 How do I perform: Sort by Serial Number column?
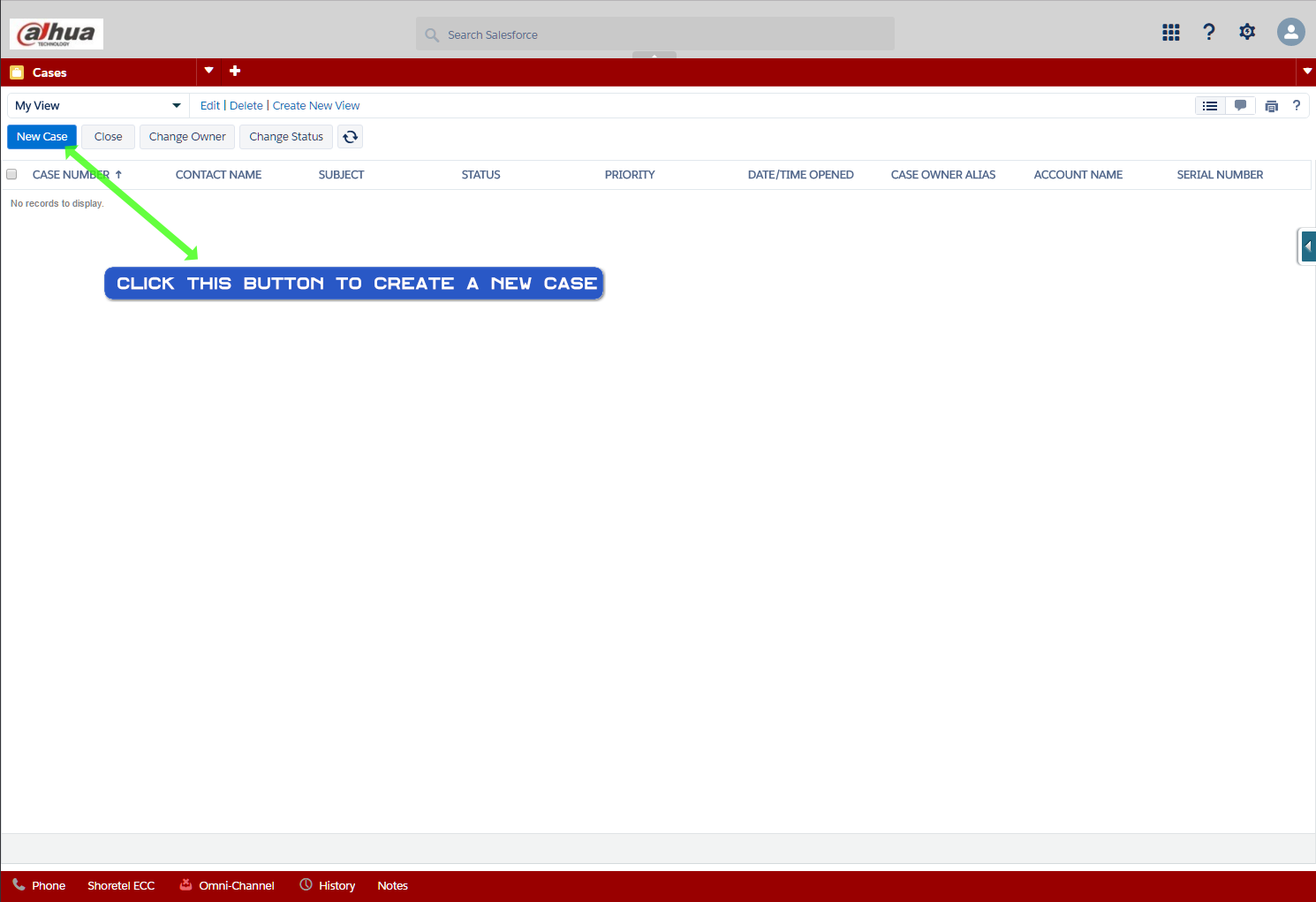pyautogui.click(x=1220, y=175)
